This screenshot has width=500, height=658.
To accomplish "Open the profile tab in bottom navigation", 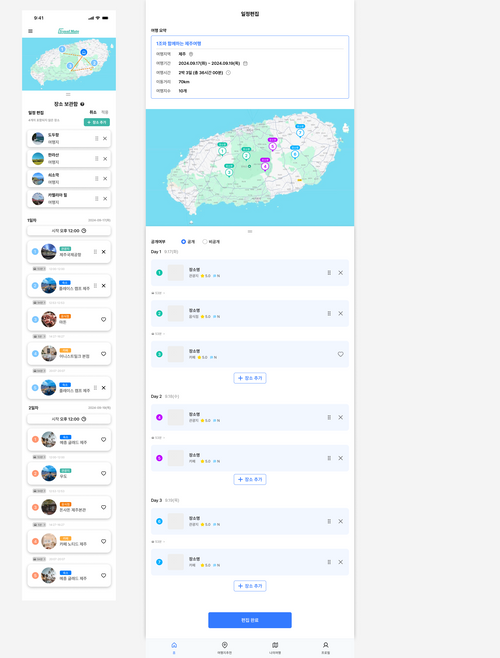I will pyautogui.click(x=325, y=648).
